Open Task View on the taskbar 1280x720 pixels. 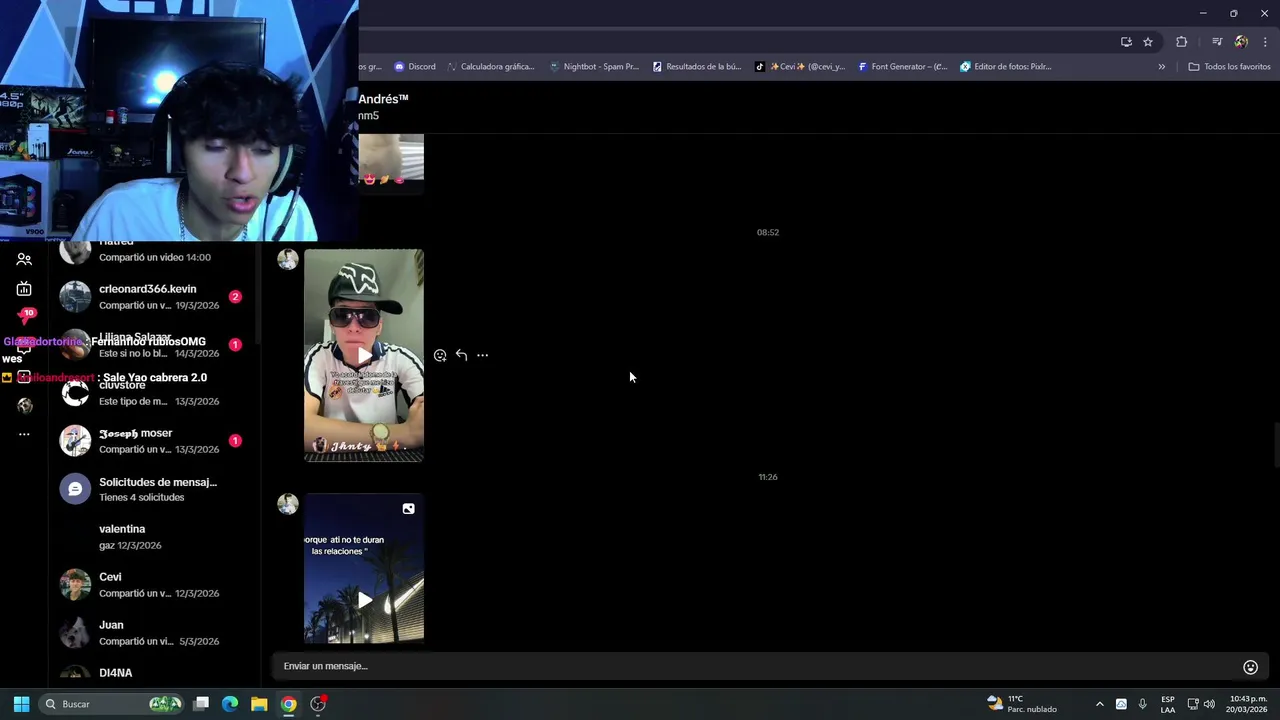[201, 704]
